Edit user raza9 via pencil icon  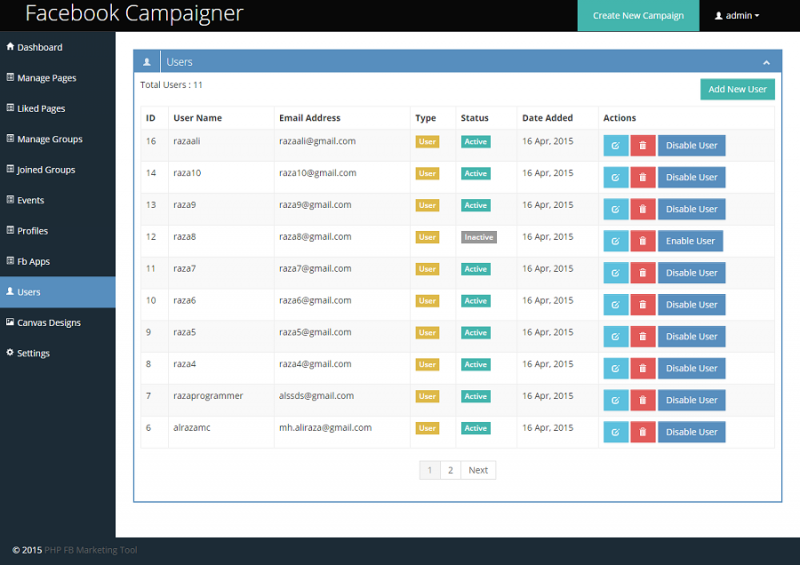tap(615, 209)
